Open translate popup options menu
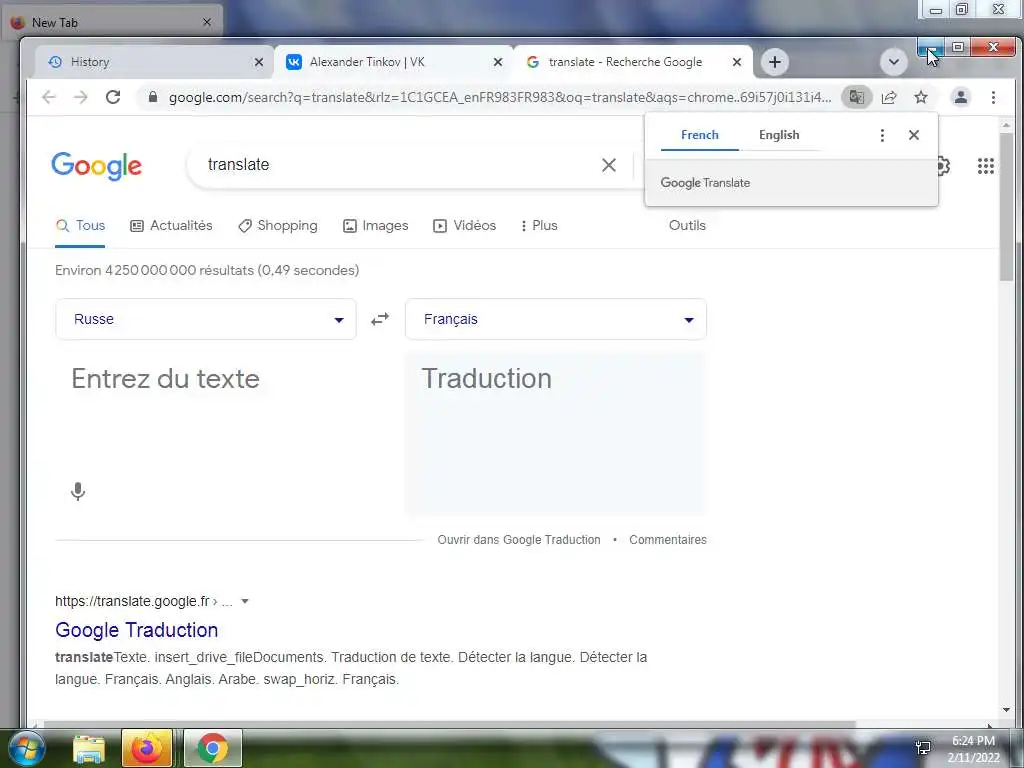This screenshot has width=1024, height=768. click(x=882, y=135)
